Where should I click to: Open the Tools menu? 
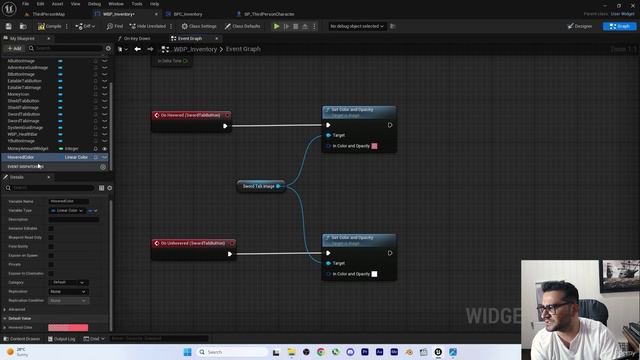coord(137,4)
